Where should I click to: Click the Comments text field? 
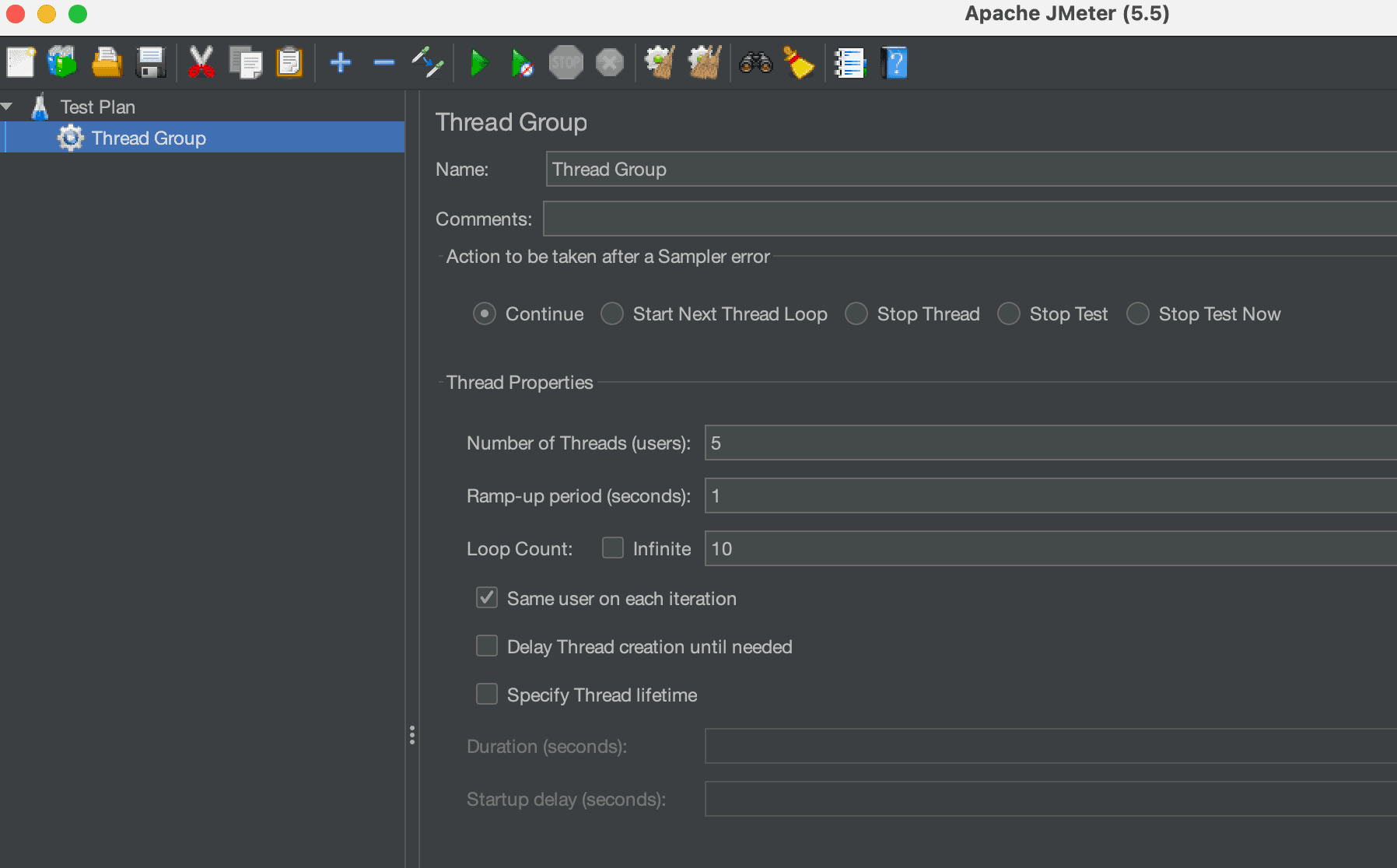click(x=933, y=219)
